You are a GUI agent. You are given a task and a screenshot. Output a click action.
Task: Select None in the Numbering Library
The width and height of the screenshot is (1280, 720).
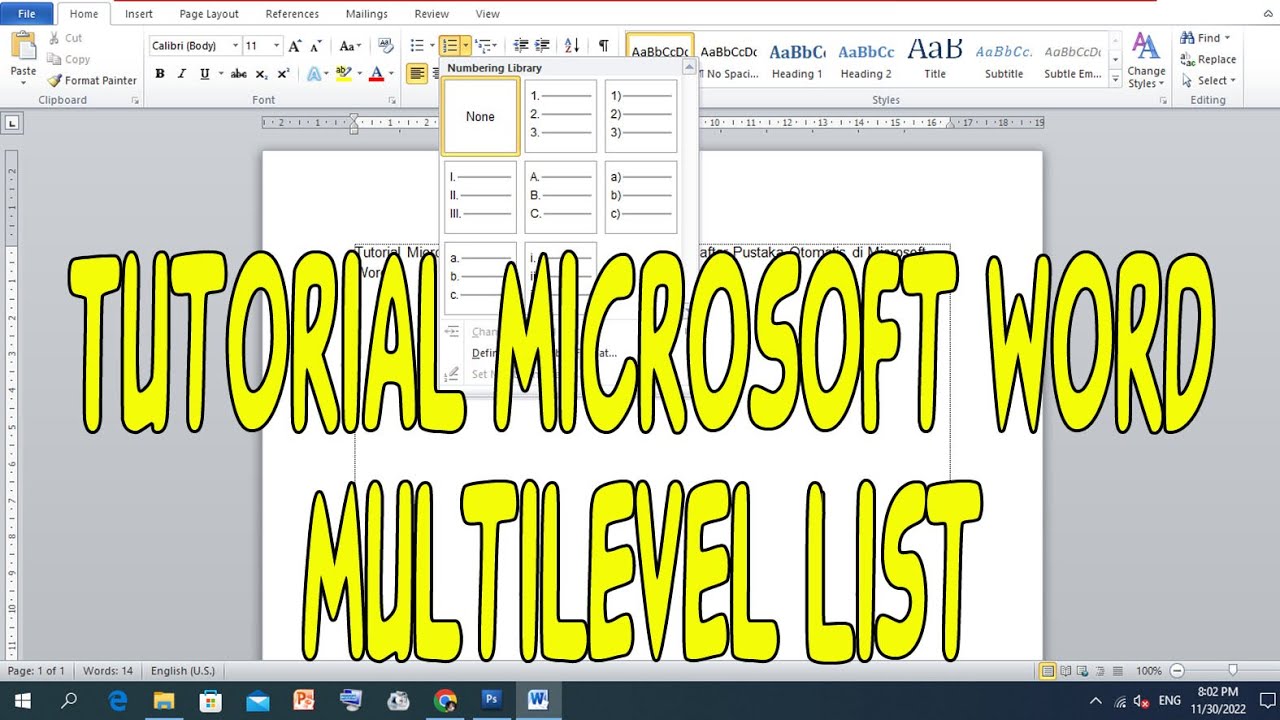481,116
